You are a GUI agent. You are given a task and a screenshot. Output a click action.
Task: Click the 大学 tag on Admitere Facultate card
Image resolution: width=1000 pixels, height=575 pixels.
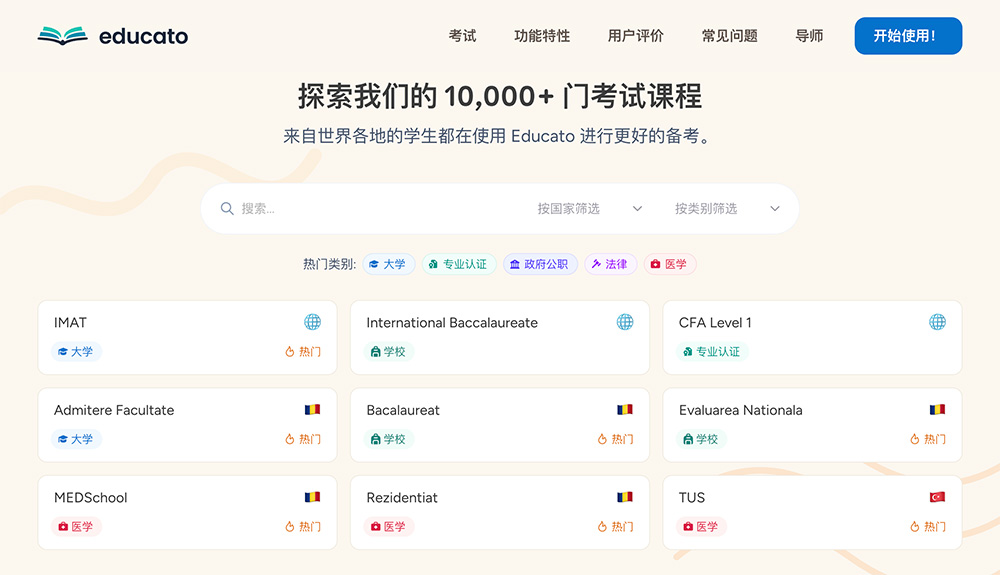tap(76, 439)
